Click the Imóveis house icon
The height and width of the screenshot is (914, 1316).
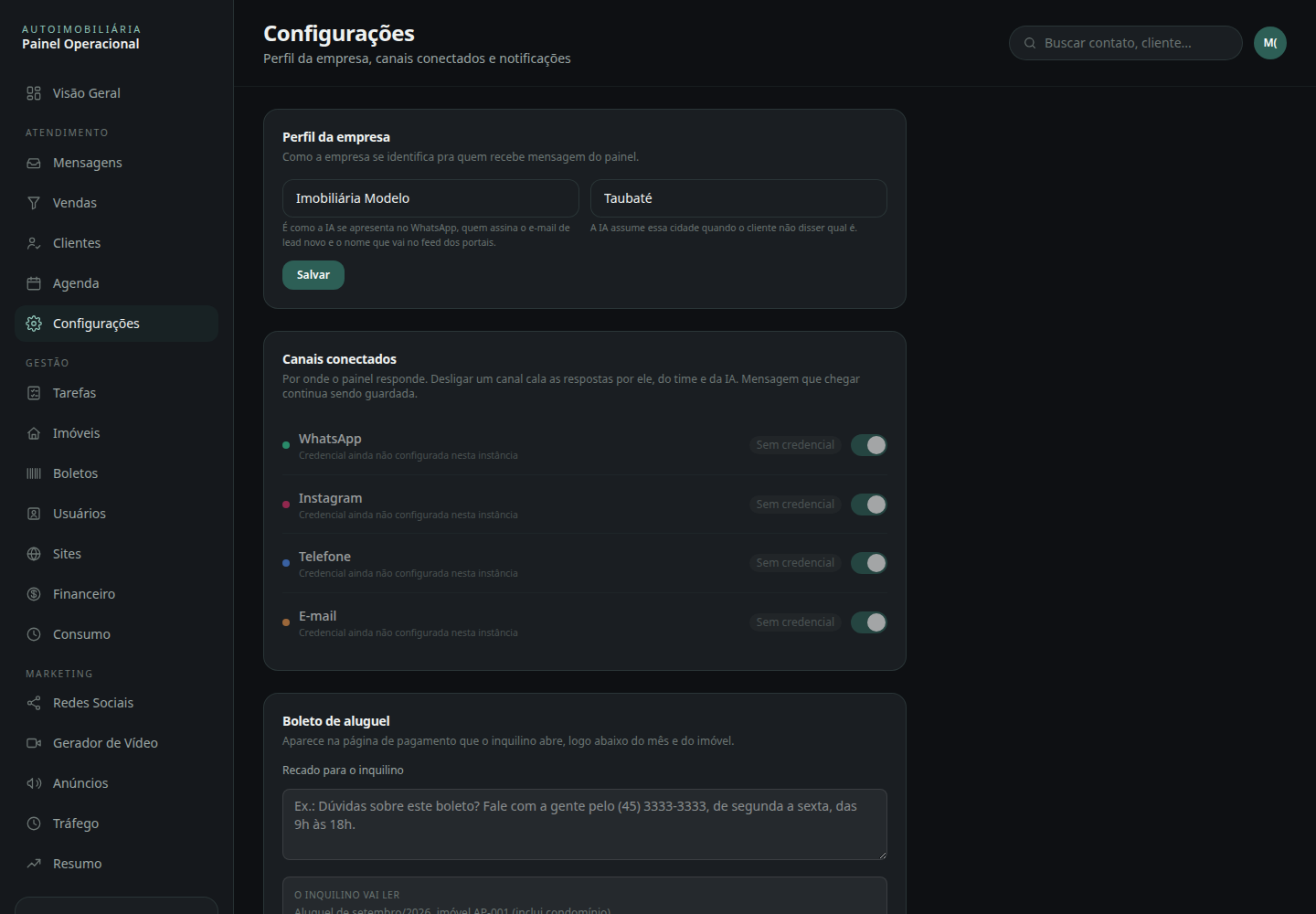point(34,433)
